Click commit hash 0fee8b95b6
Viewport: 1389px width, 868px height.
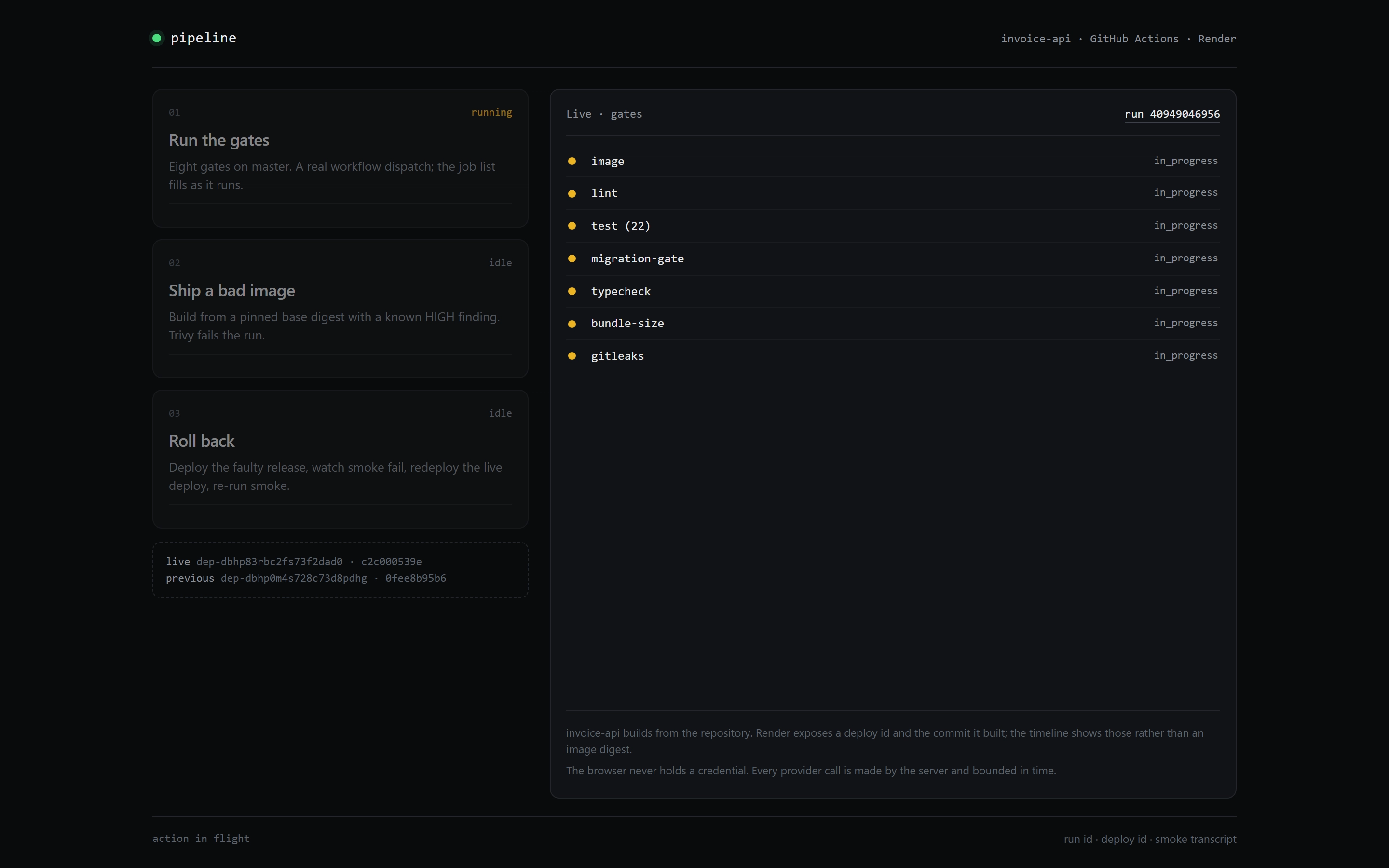pos(416,578)
